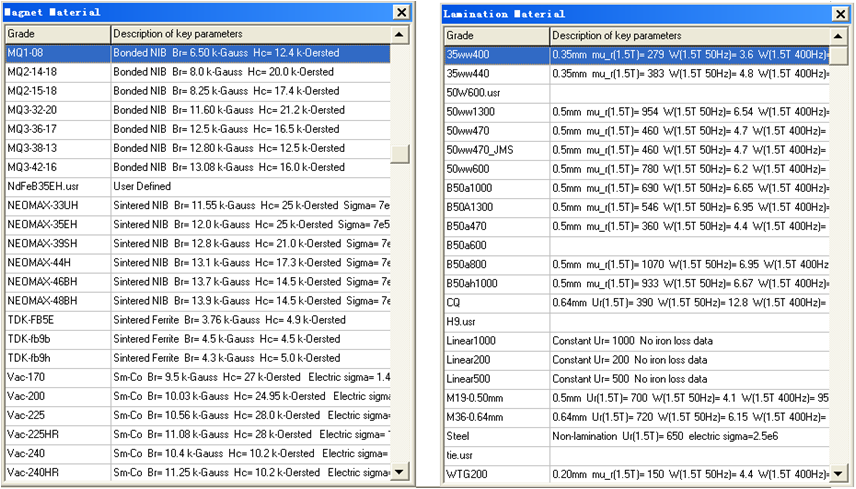Click Lamination Description of key parameters header
856x489 pixels.
[x=690, y=36]
